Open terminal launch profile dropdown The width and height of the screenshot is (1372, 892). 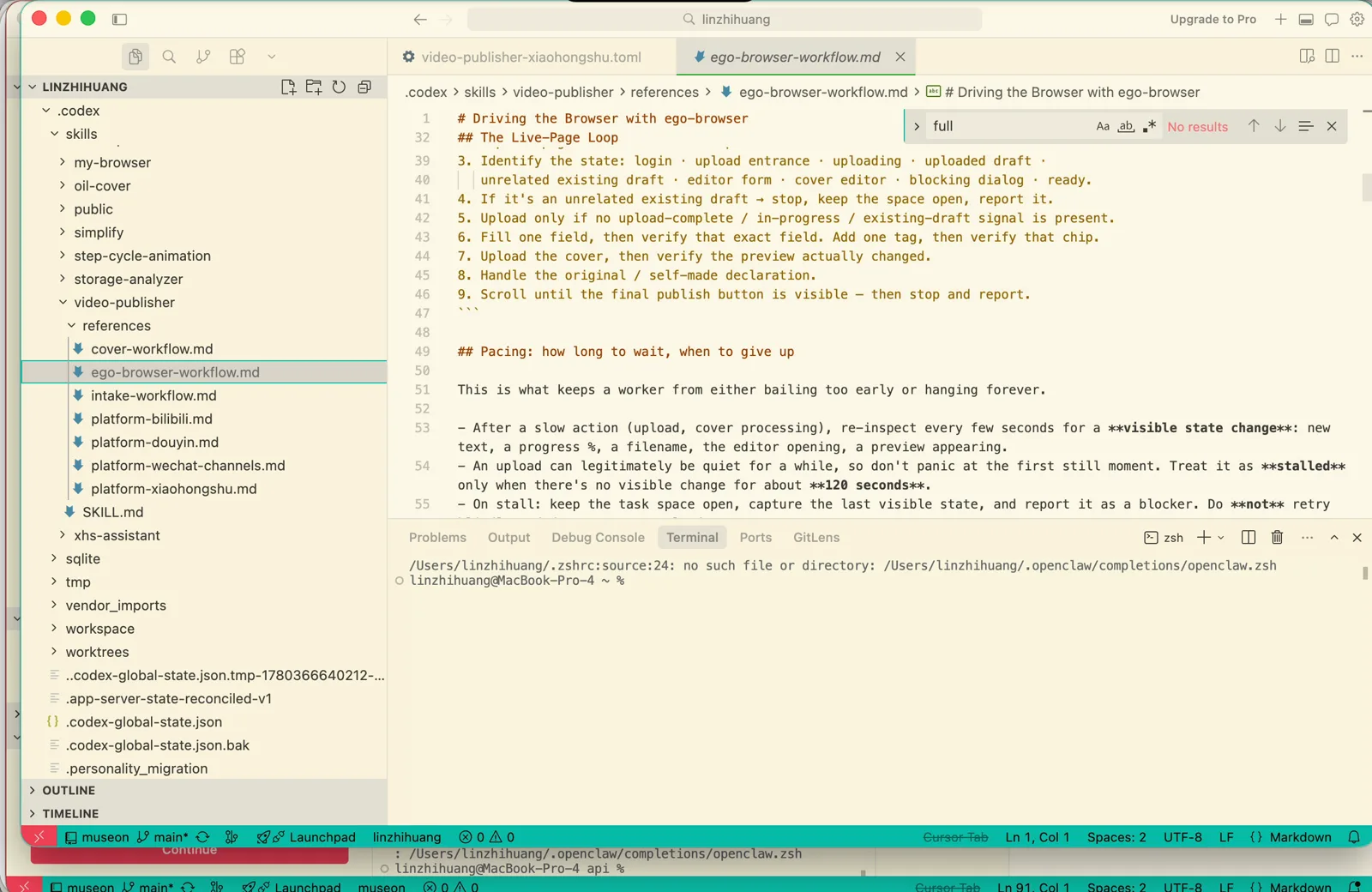pyautogui.click(x=1221, y=538)
